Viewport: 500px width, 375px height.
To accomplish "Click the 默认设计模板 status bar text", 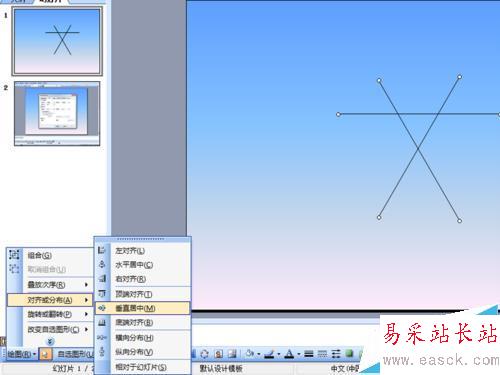I will (221, 368).
